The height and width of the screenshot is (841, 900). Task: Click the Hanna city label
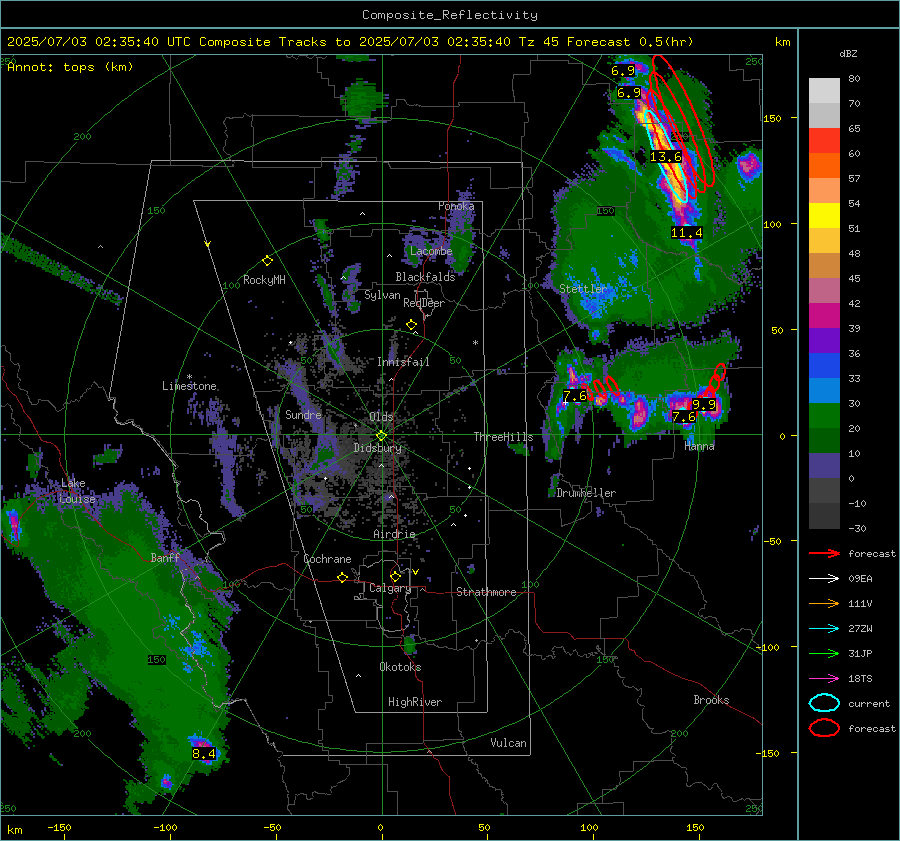(699, 446)
